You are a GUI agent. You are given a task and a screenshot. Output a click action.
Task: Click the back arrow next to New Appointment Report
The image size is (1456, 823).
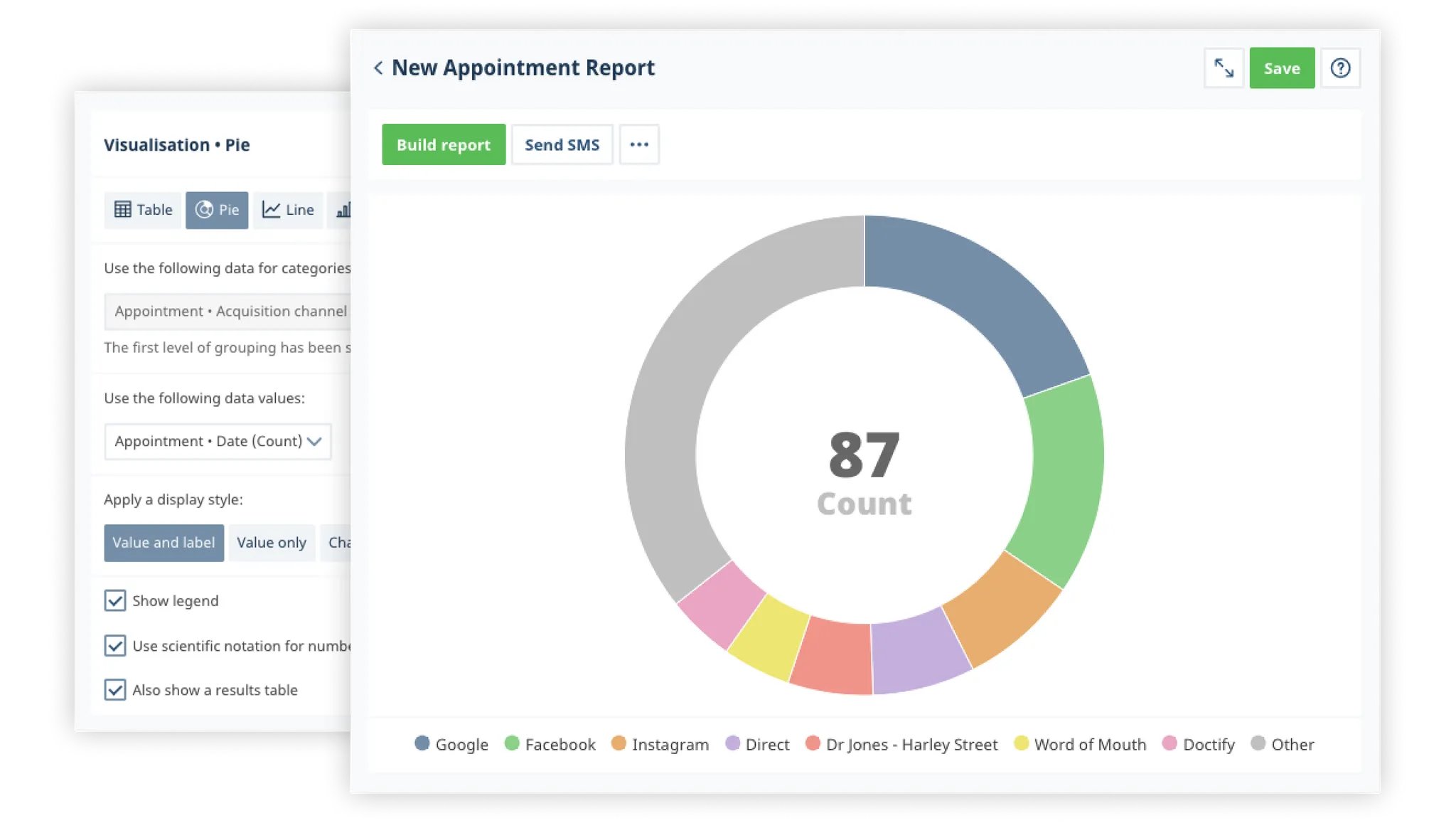[377, 68]
